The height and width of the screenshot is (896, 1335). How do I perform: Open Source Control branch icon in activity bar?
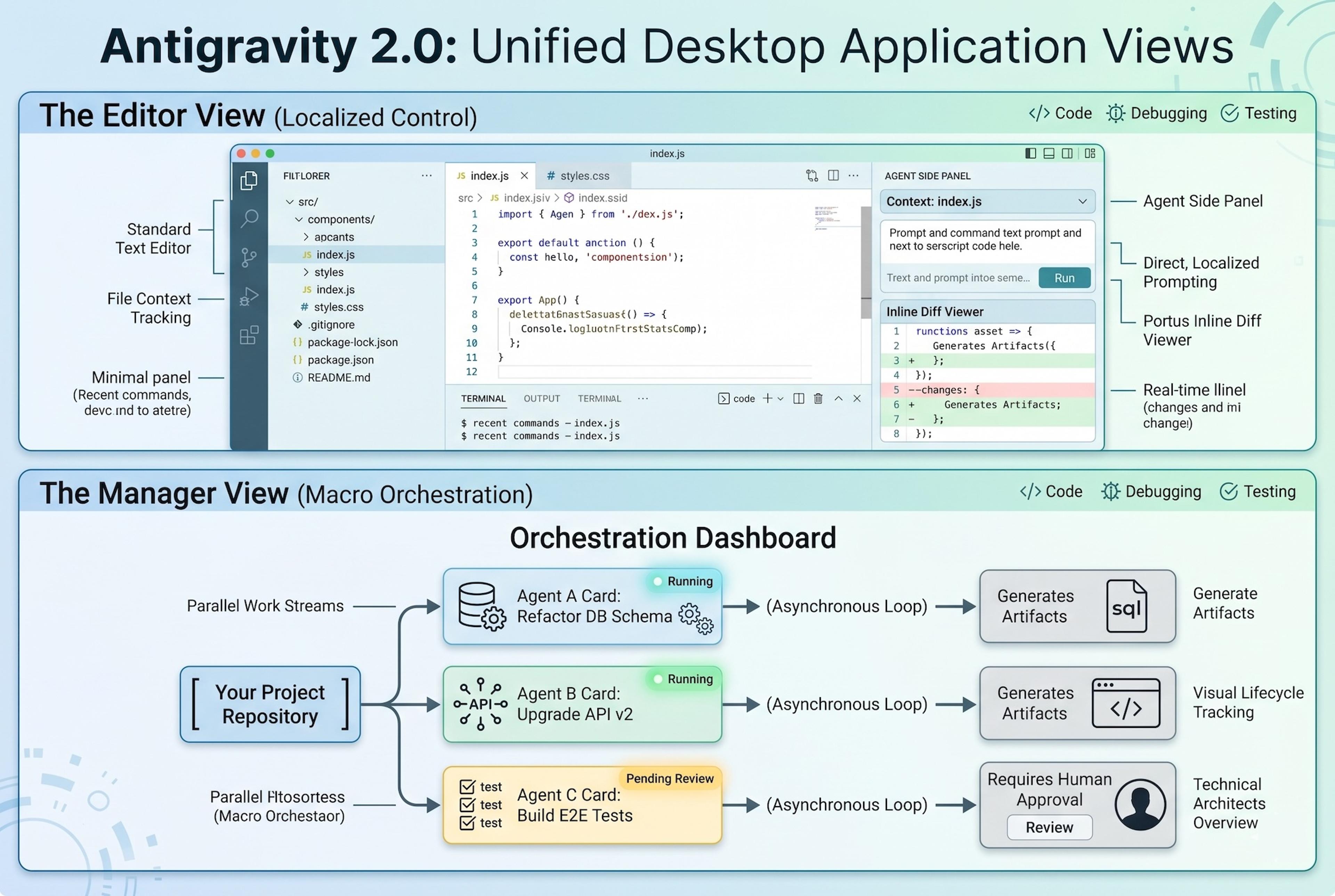pos(249,257)
